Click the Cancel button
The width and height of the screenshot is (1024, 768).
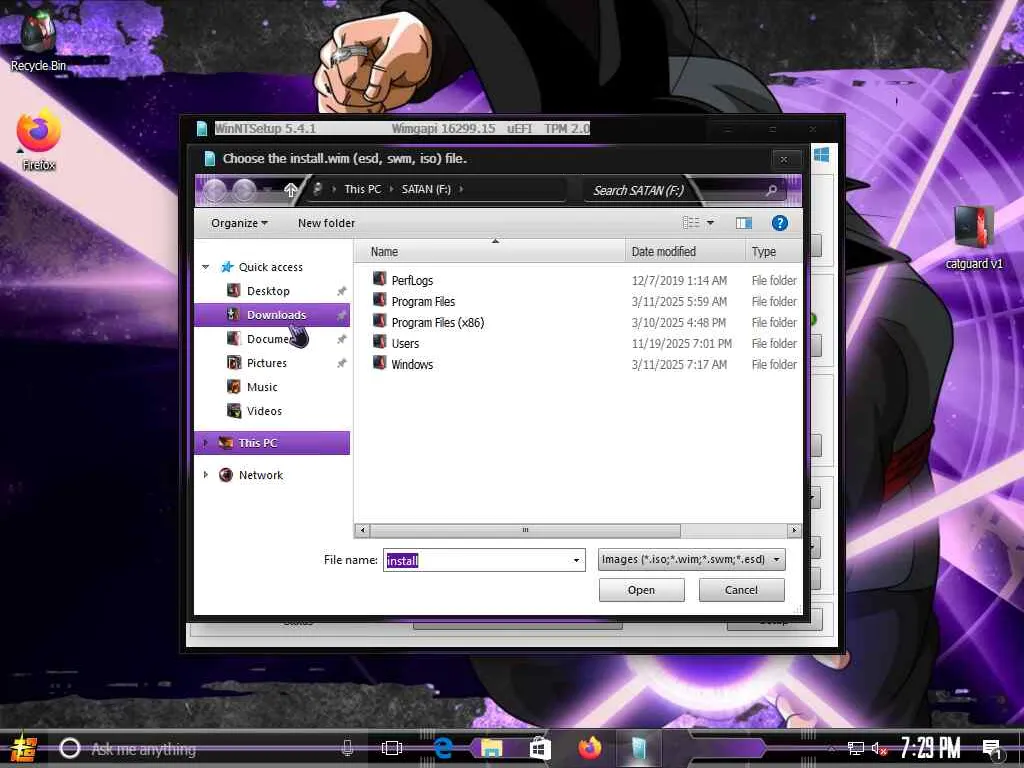point(741,590)
